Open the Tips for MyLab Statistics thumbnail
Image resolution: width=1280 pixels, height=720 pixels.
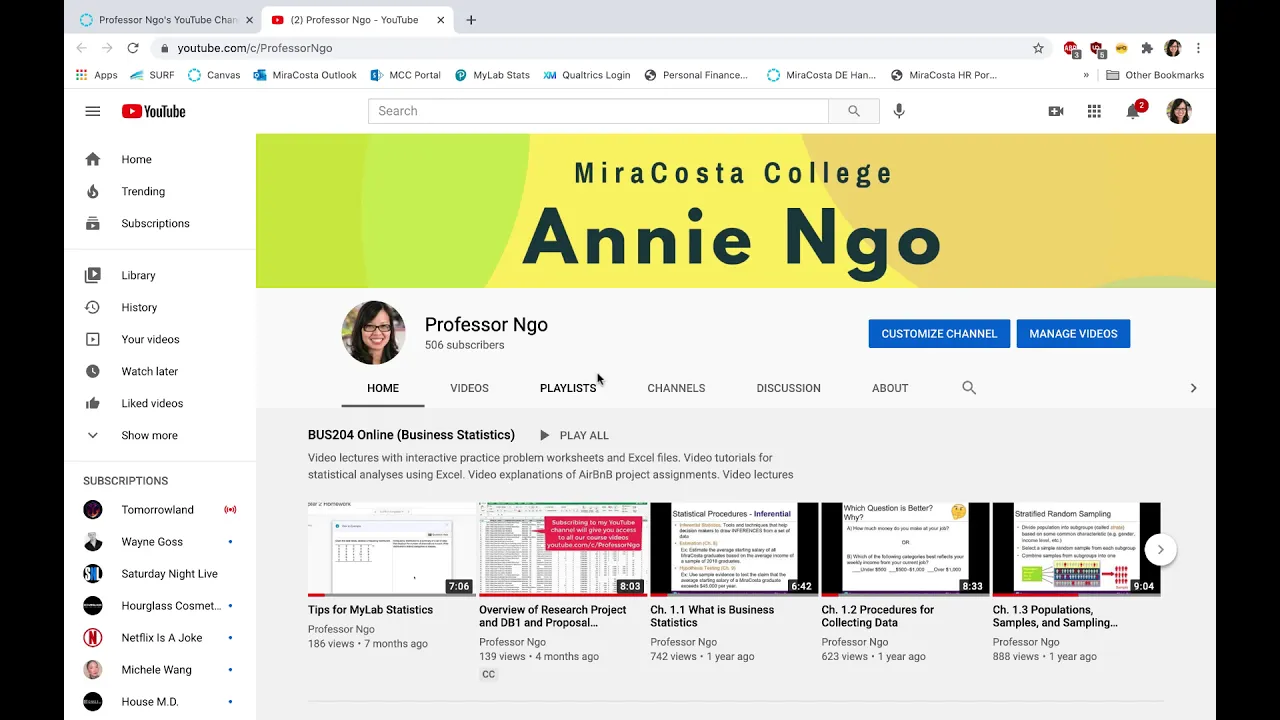(392, 549)
